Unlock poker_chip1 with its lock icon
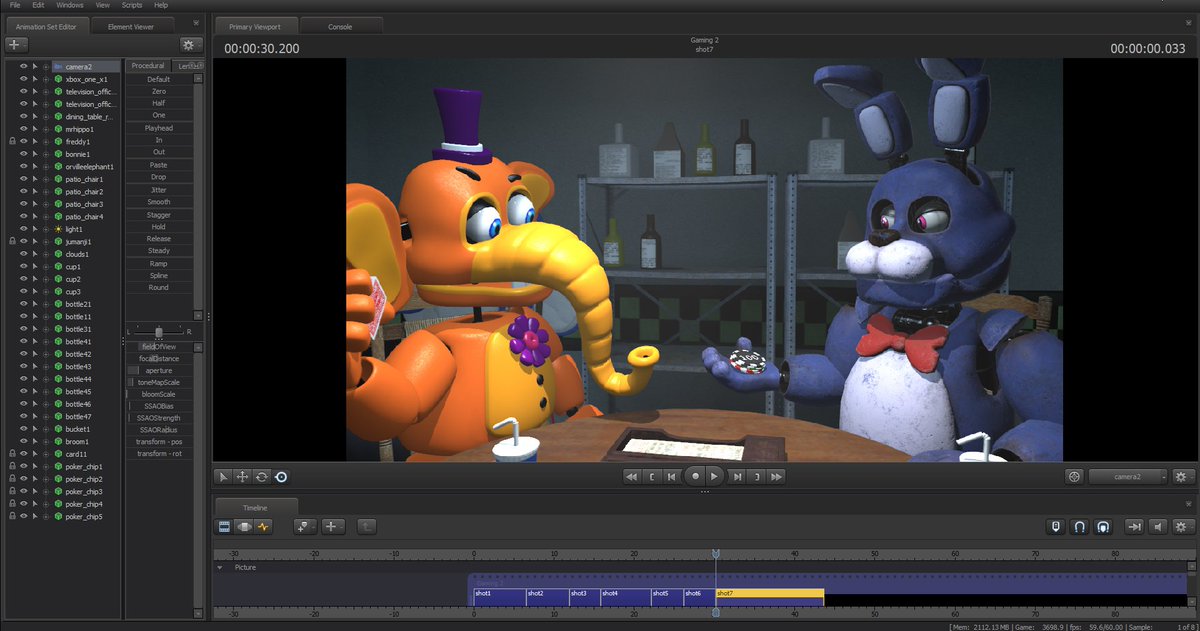This screenshot has width=1200, height=631. point(12,466)
